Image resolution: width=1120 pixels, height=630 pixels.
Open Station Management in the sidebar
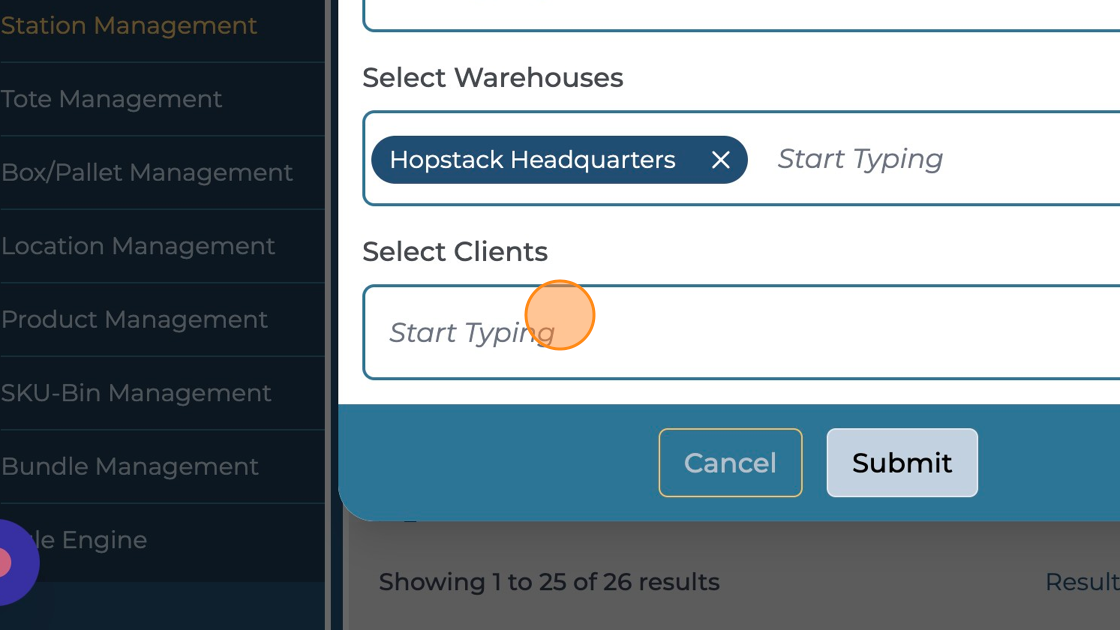click(129, 26)
